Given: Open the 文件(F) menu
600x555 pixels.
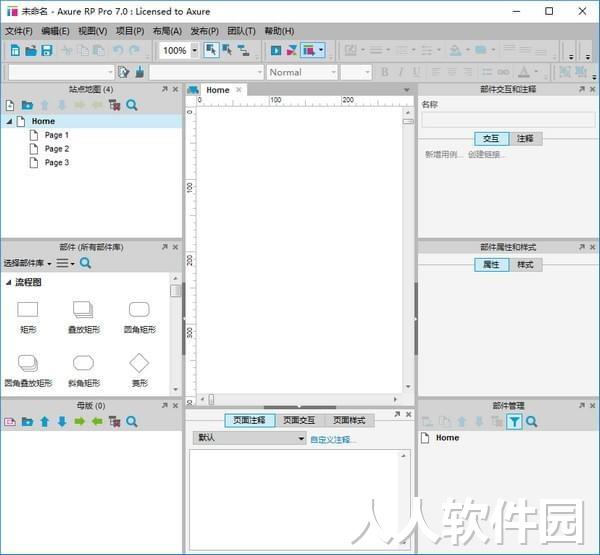Looking at the screenshot, I should click(19, 31).
